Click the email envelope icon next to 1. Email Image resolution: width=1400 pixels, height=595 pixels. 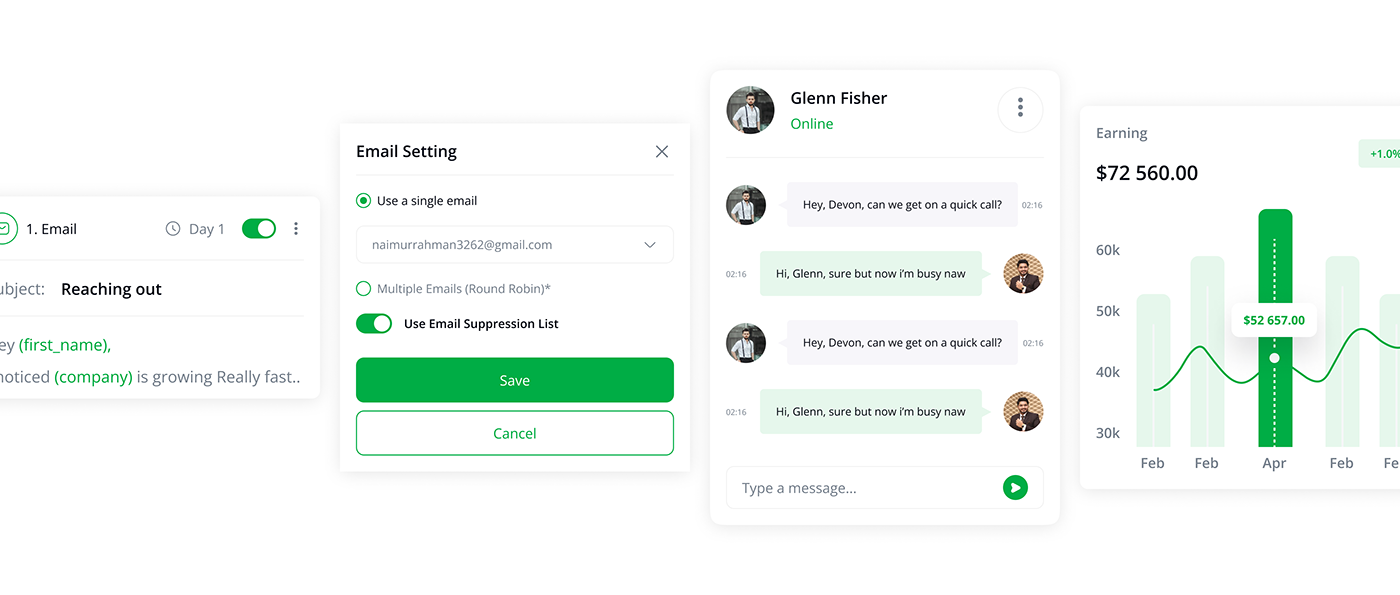point(5,229)
